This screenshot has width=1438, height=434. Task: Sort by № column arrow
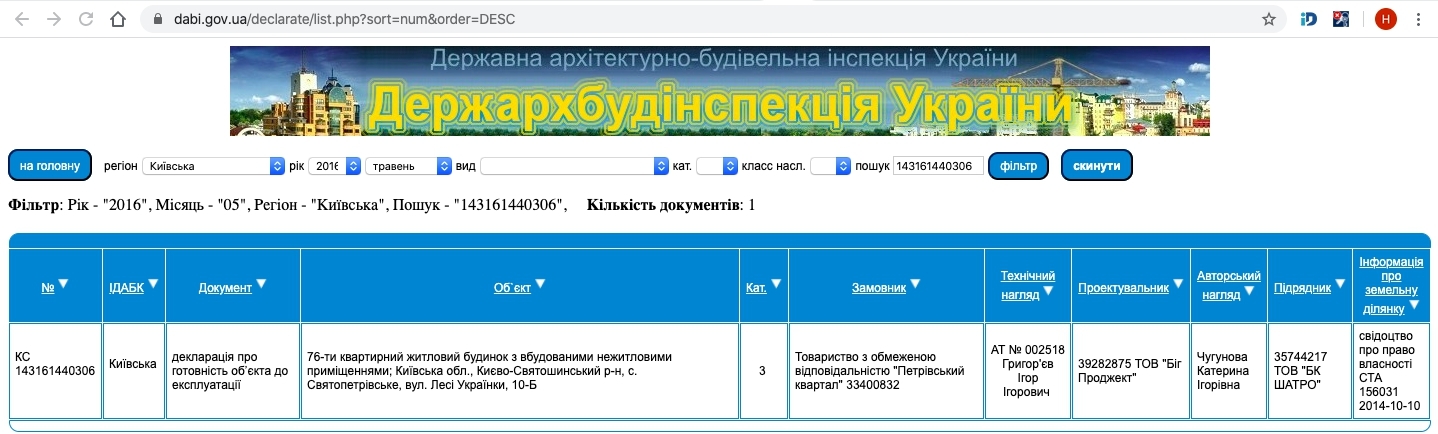coord(63,284)
